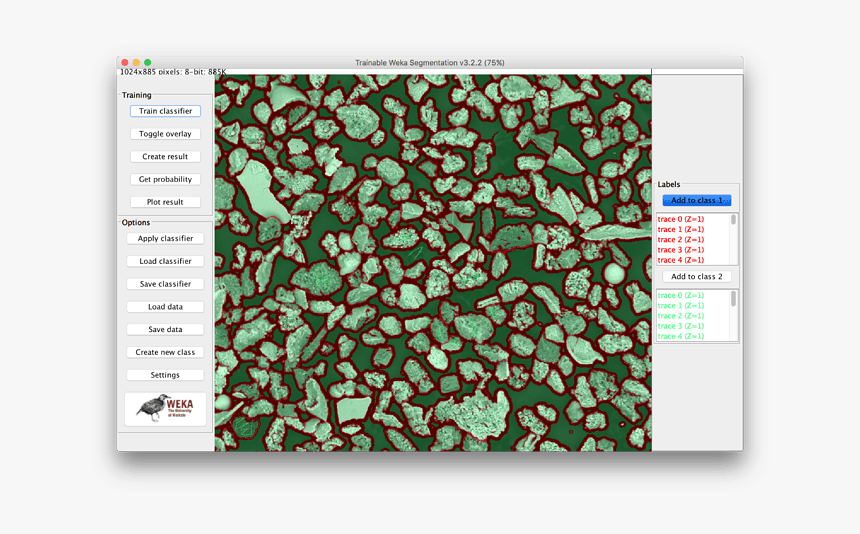
Task: Click the WEKA bird logo
Action: tap(165, 409)
